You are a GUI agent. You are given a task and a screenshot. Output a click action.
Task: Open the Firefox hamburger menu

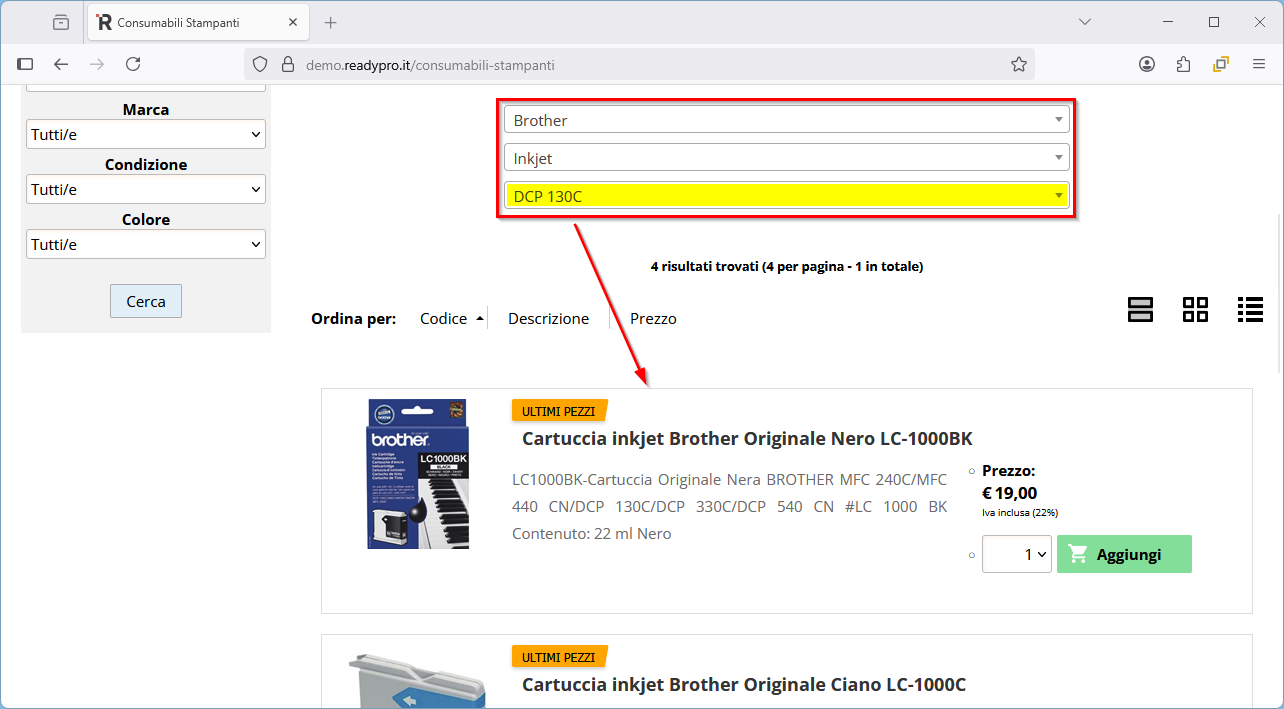click(1259, 64)
